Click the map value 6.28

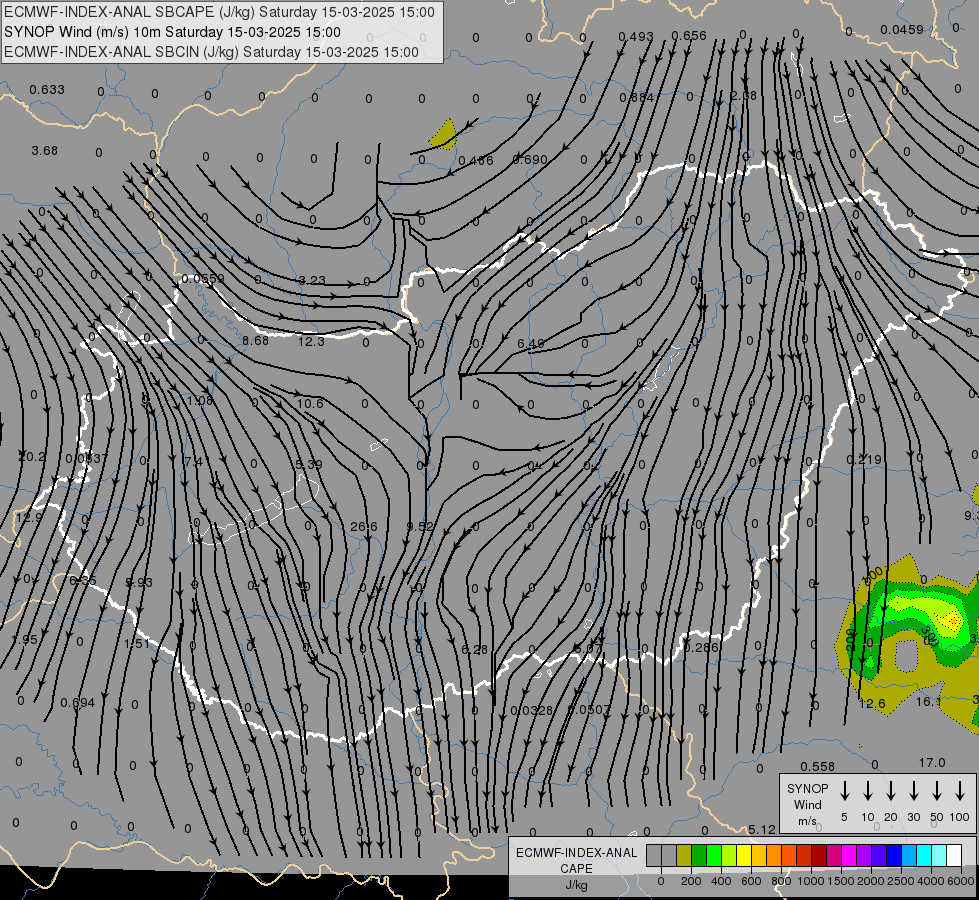(474, 650)
